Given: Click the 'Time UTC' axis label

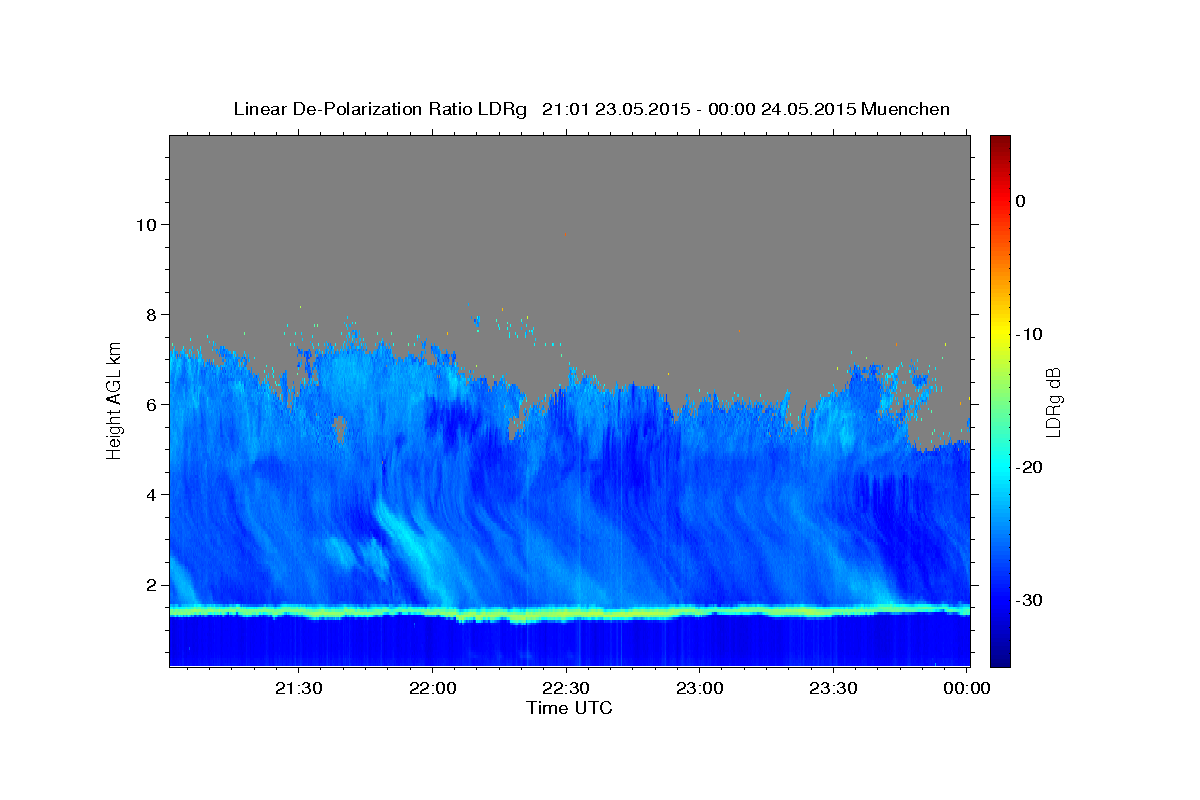Looking at the screenshot, I should 569,708.
